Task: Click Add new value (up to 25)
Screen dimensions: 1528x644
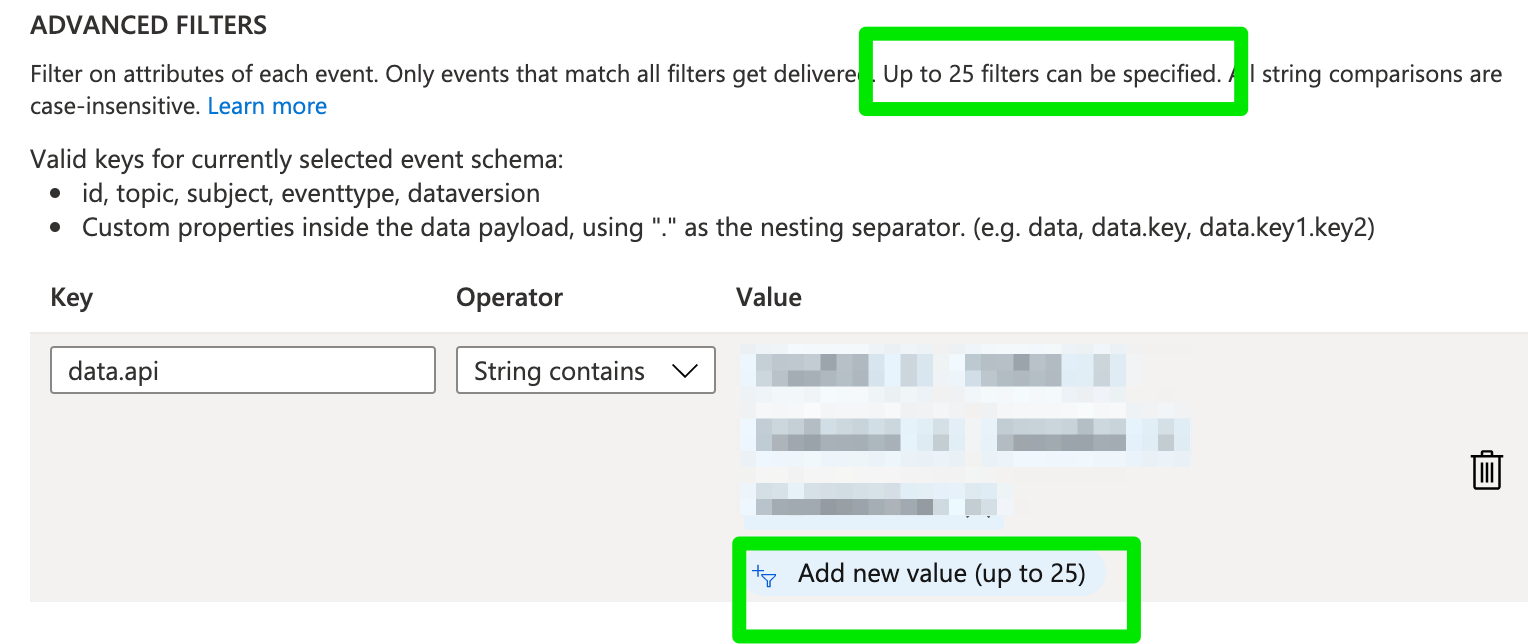Action: click(x=941, y=573)
